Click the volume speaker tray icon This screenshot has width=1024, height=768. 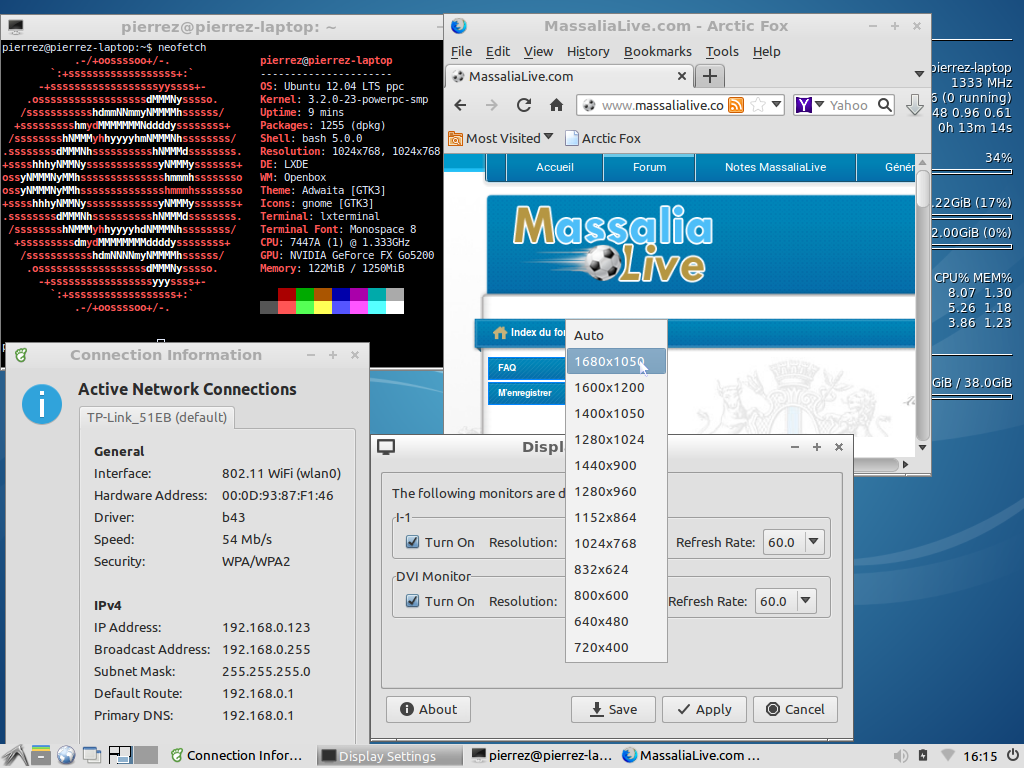pos(901,756)
